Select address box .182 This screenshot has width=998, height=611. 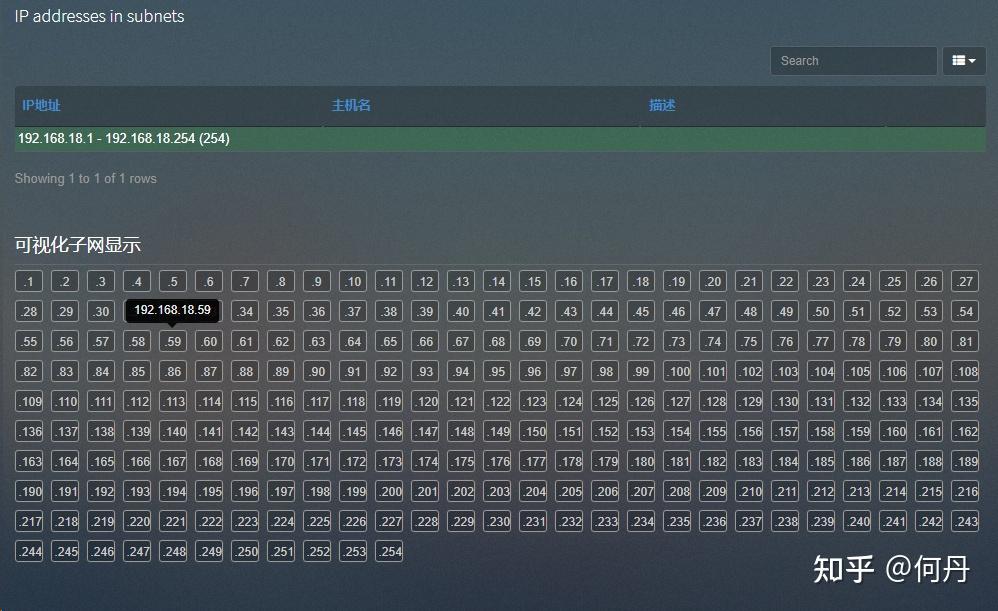(713, 461)
